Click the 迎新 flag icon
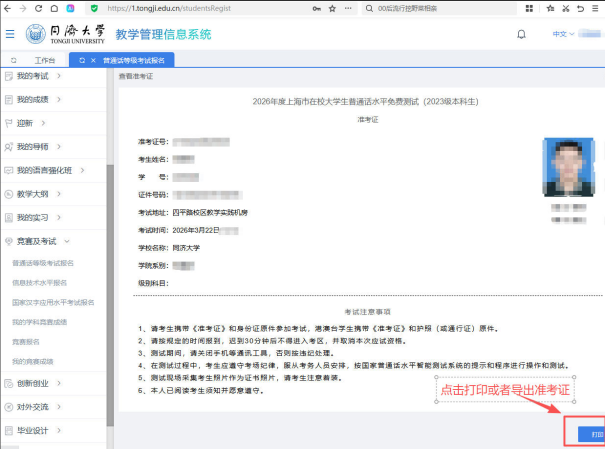606x450 pixels. click(x=9, y=123)
